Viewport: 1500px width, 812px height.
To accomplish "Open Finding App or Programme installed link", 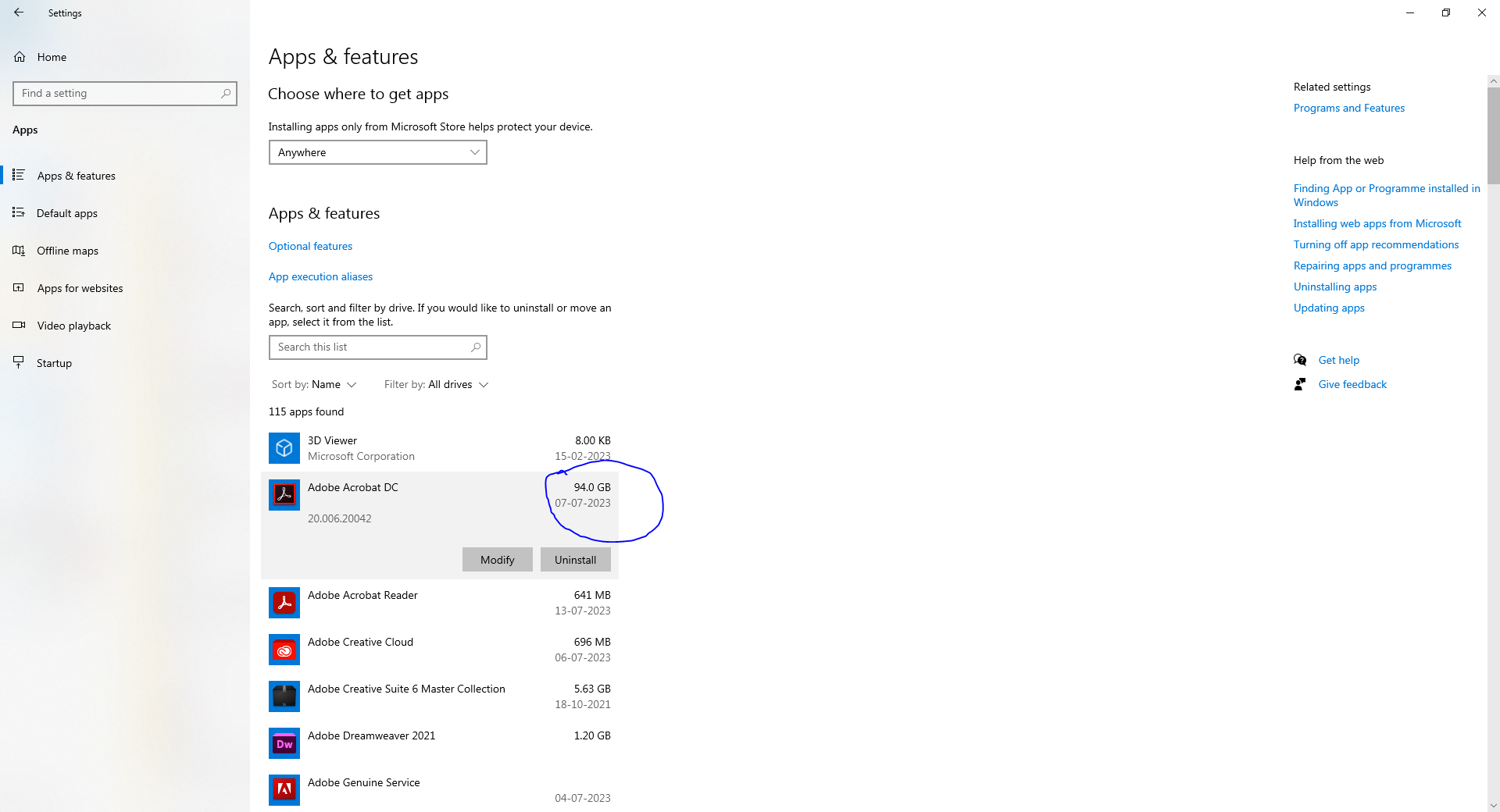I will [1387, 195].
